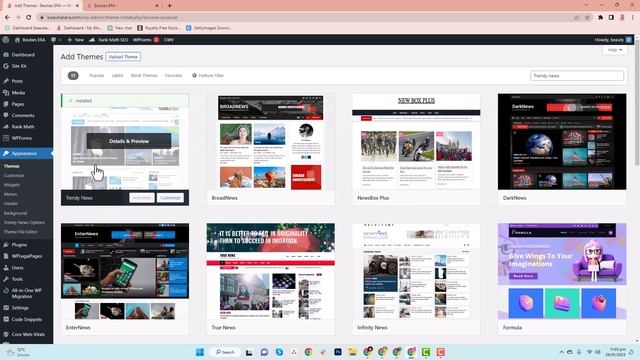The image size is (640, 360).
Task: Select the Block Themes filter
Action: pyautogui.click(x=144, y=76)
